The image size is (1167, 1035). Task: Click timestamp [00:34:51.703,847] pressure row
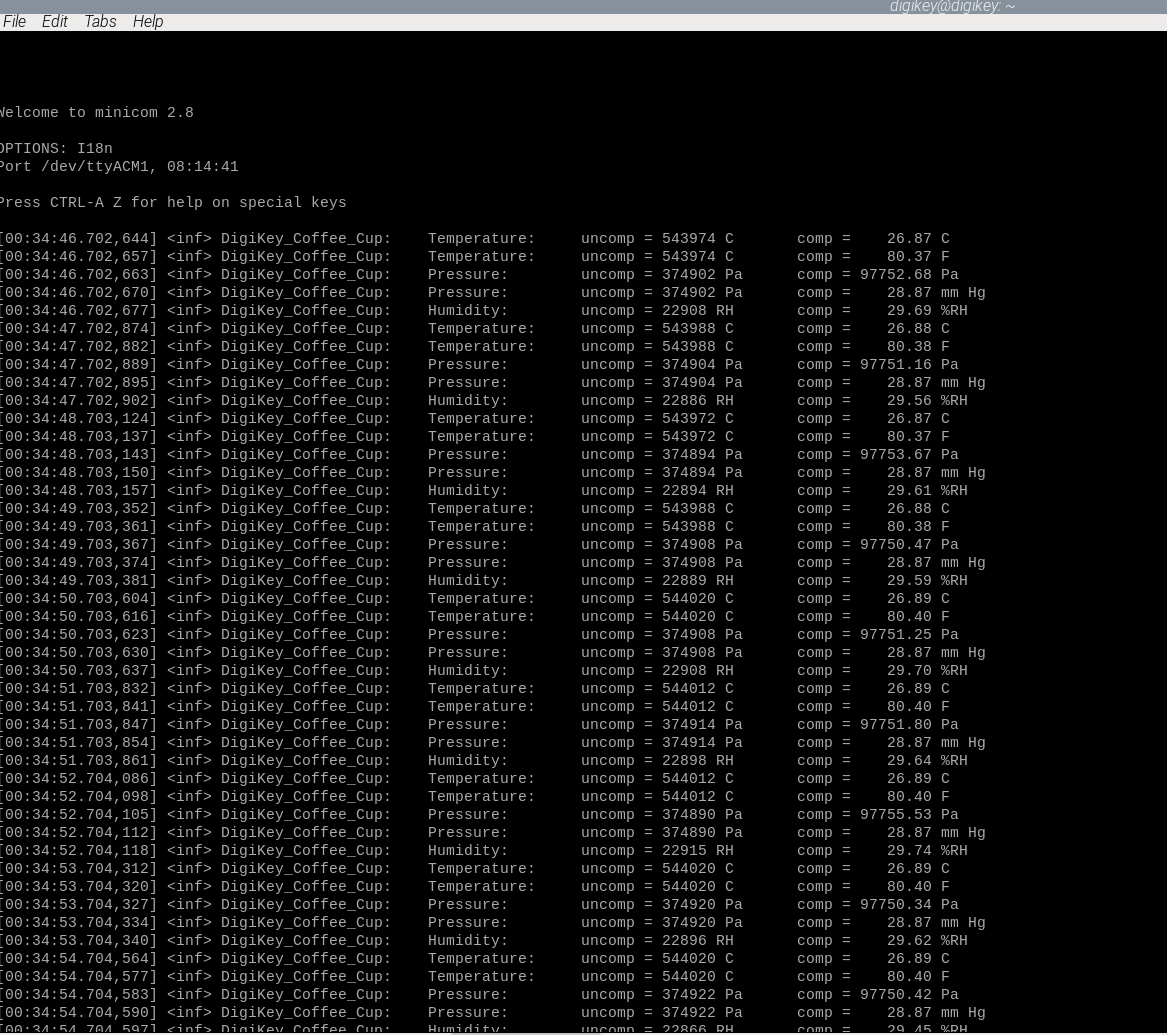click(x=79, y=725)
